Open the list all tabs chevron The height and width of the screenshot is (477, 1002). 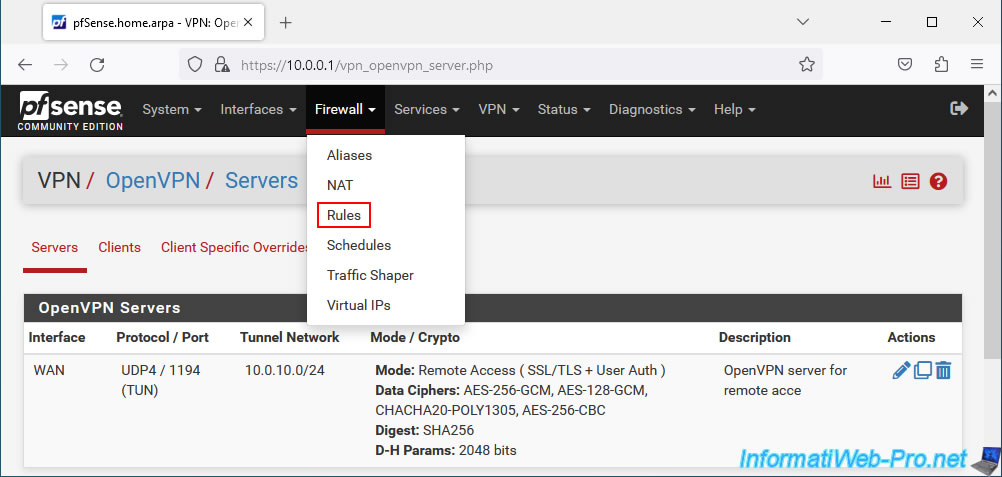click(803, 22)
